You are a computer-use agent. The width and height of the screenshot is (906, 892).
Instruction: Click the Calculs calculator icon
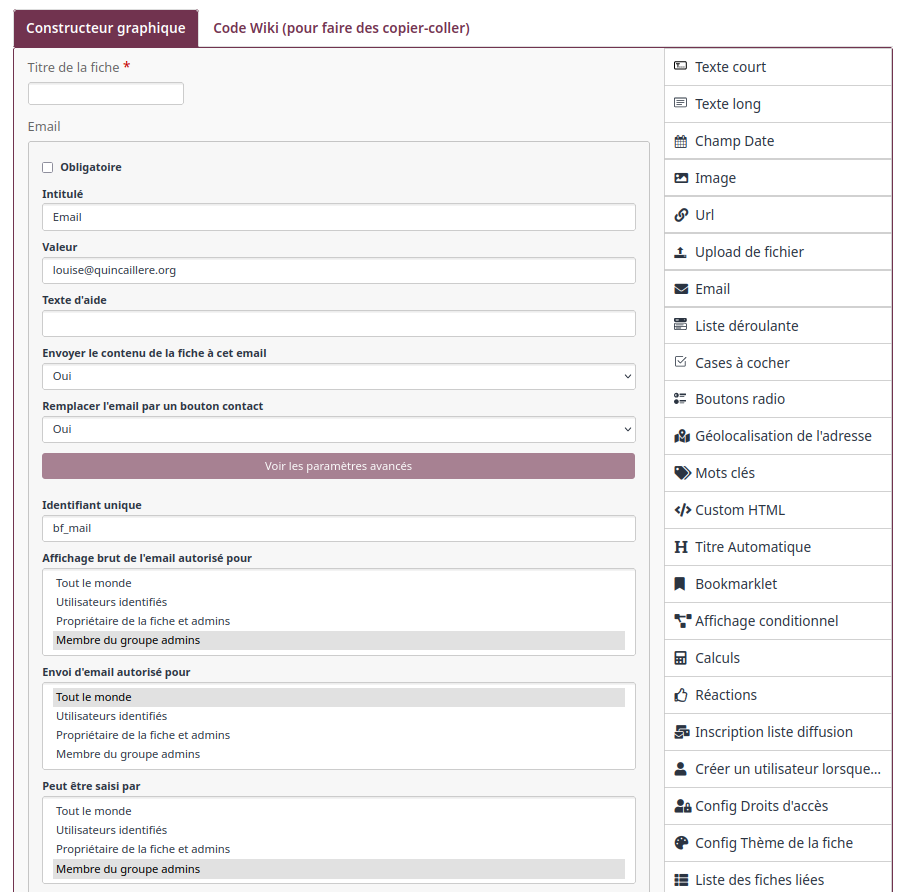681,658
